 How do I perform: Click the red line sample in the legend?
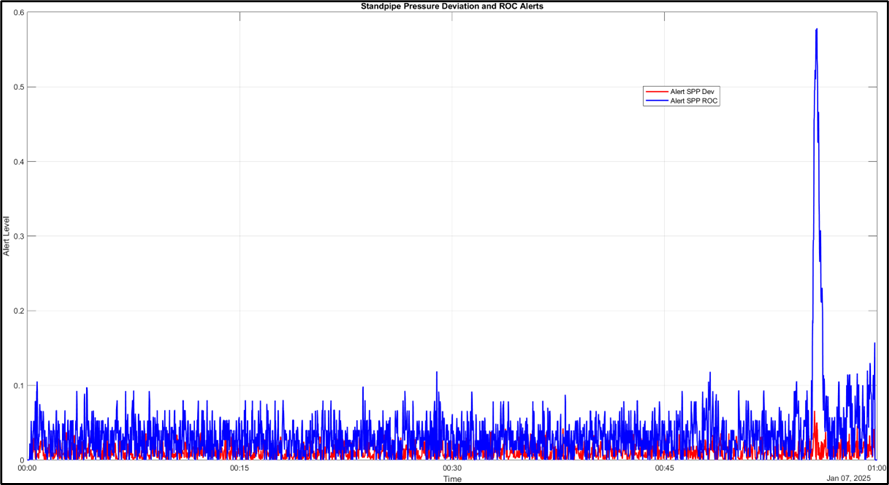click(657, 92)
